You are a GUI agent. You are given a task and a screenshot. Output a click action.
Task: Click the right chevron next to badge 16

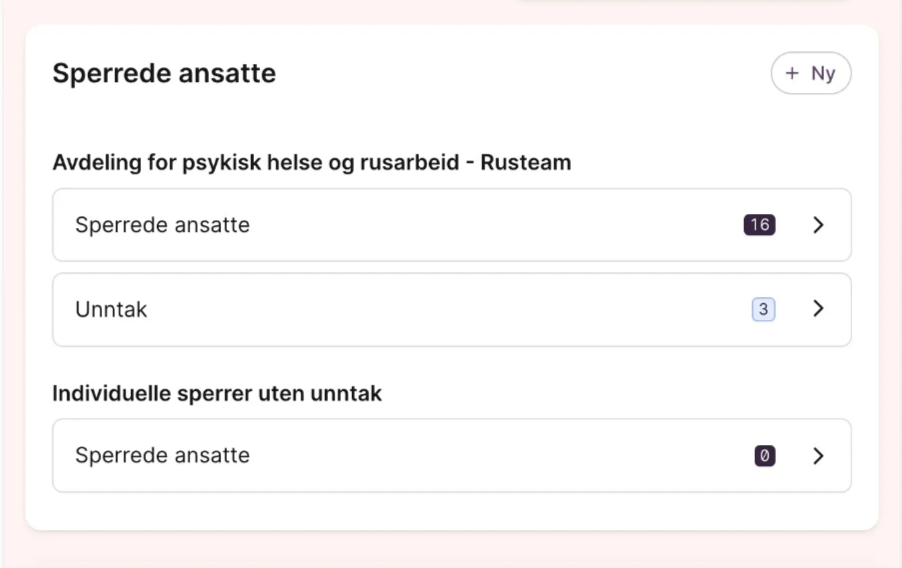(818, 225)
